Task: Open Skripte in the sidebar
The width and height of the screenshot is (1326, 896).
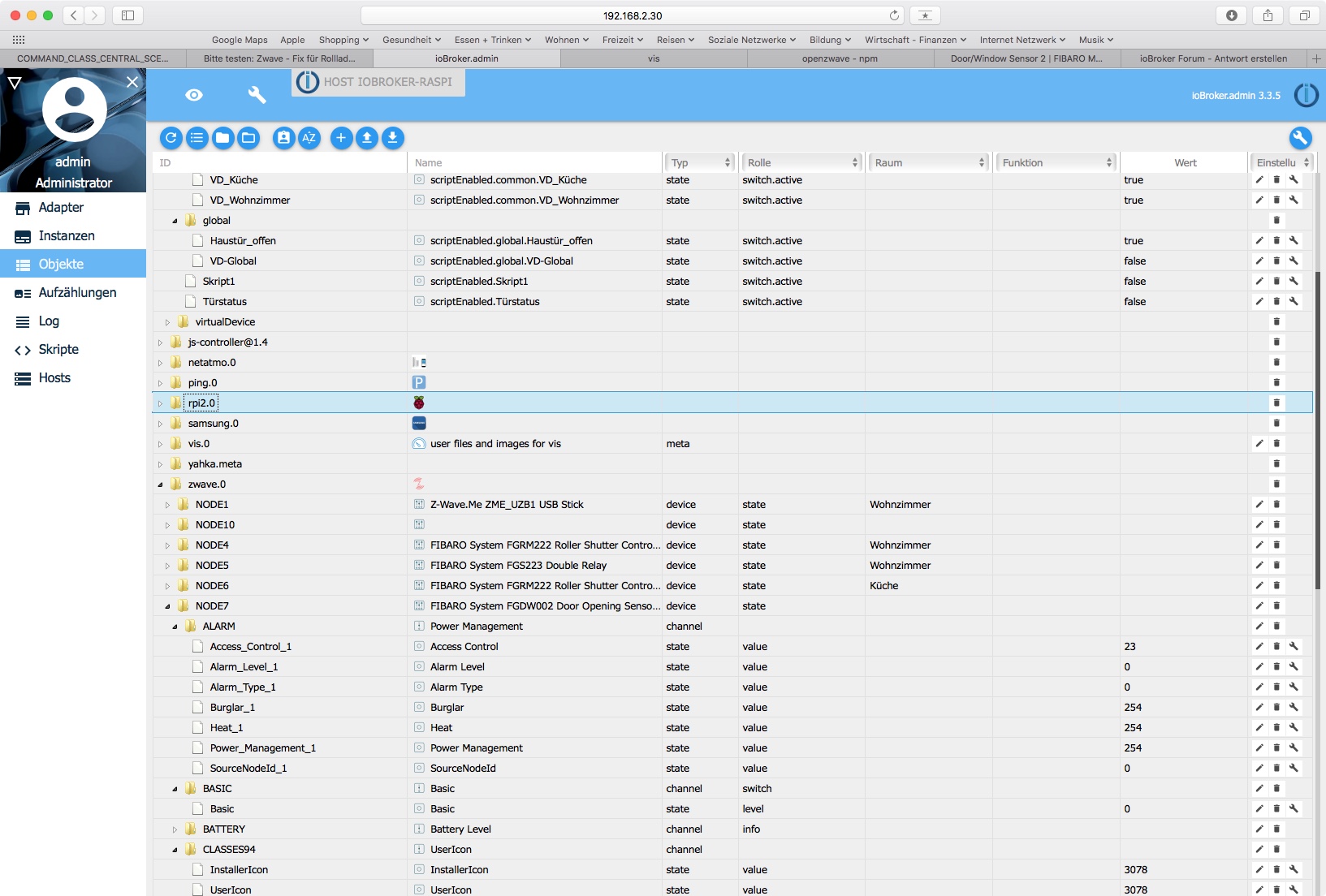Action: click(73, 350)
